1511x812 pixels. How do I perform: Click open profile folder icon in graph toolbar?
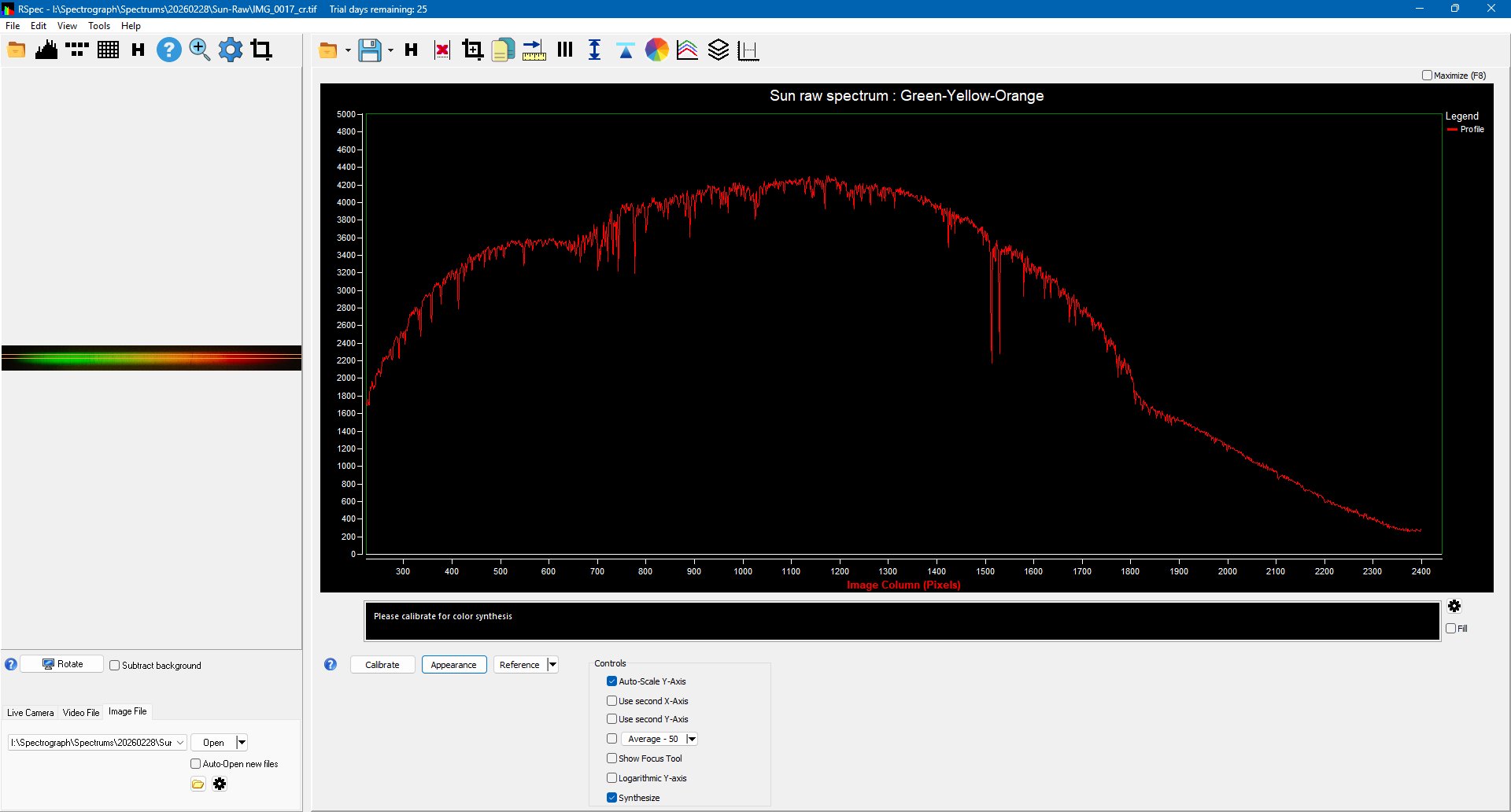328,51
